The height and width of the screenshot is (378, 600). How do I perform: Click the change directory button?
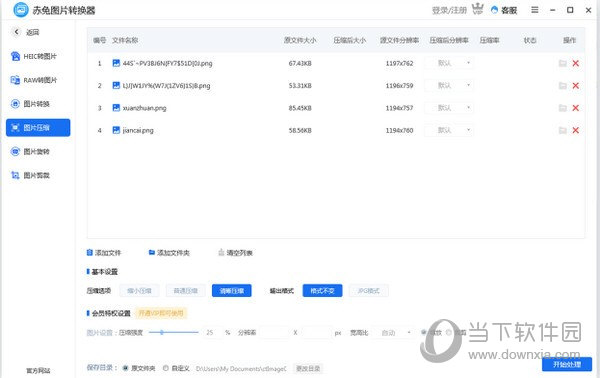coord(308,368)
